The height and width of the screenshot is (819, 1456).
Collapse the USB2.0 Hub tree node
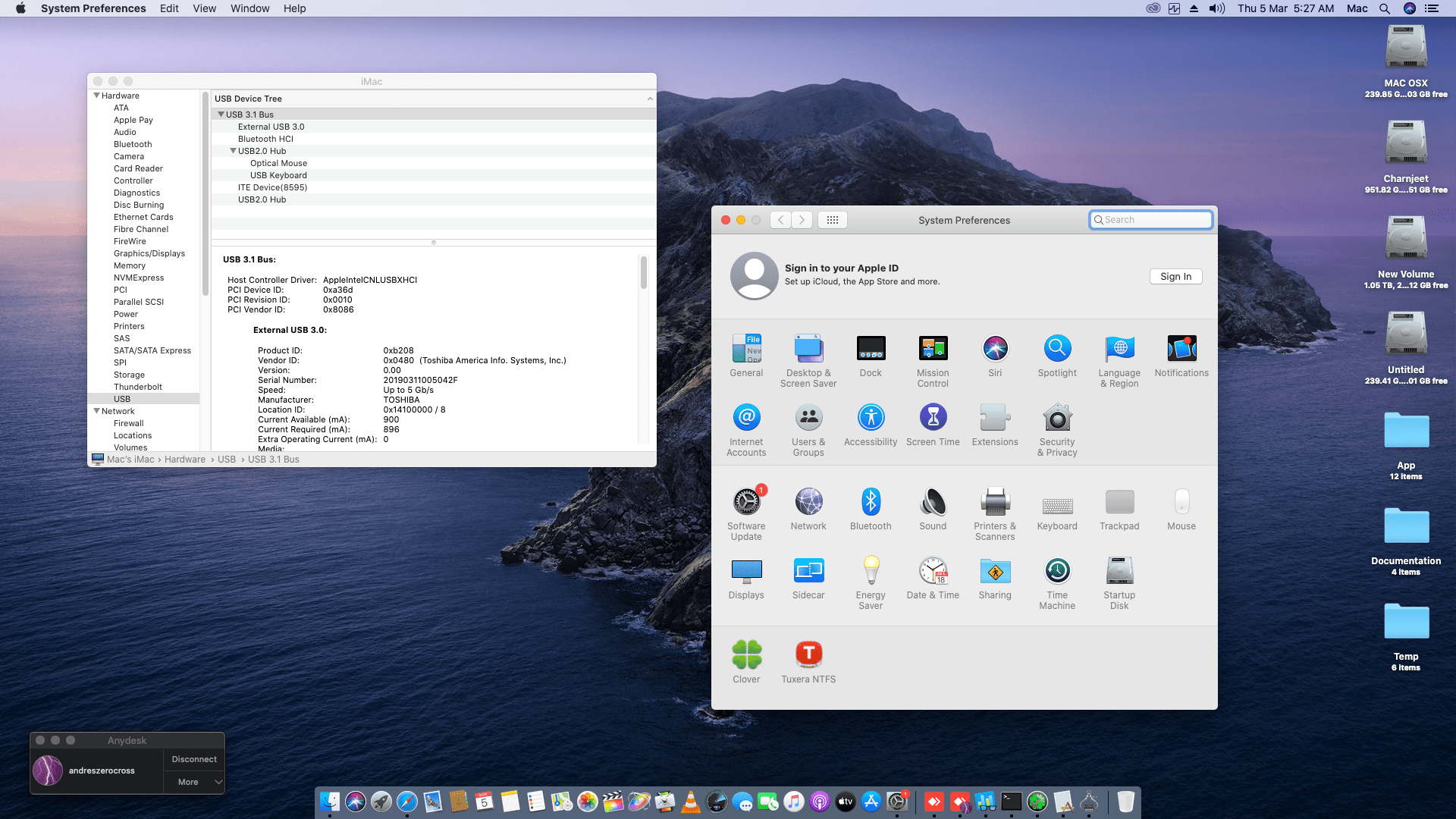(x=233, y=151)
